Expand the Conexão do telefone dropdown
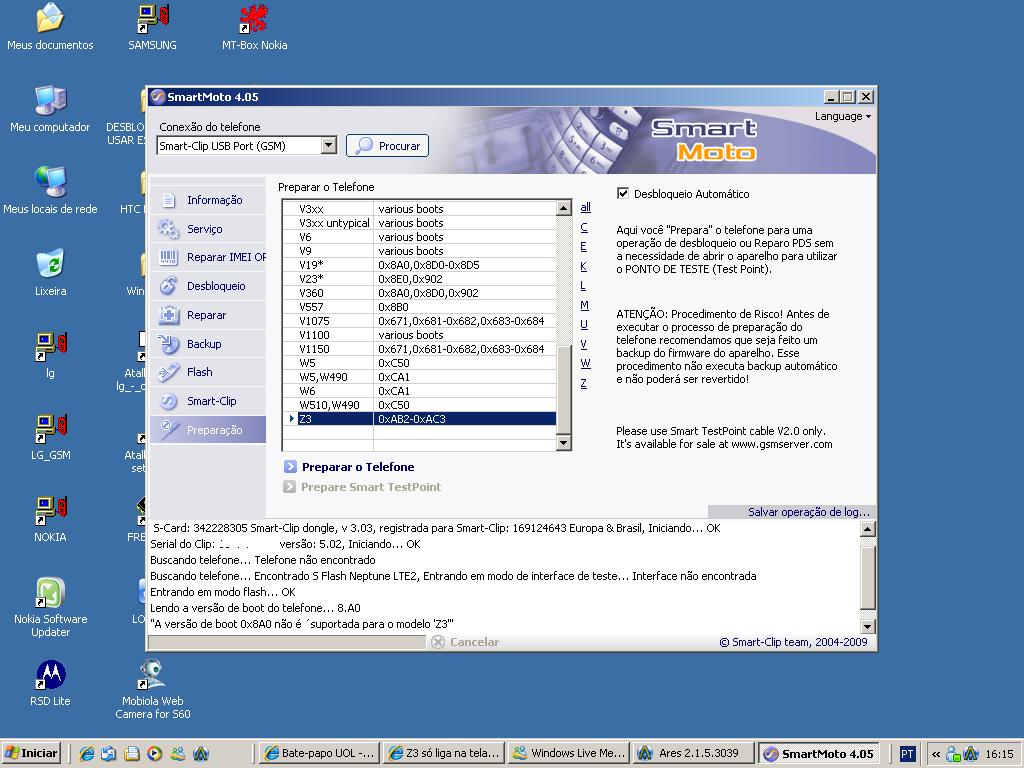Screen dimensions: 1024x768 (329, 146)
